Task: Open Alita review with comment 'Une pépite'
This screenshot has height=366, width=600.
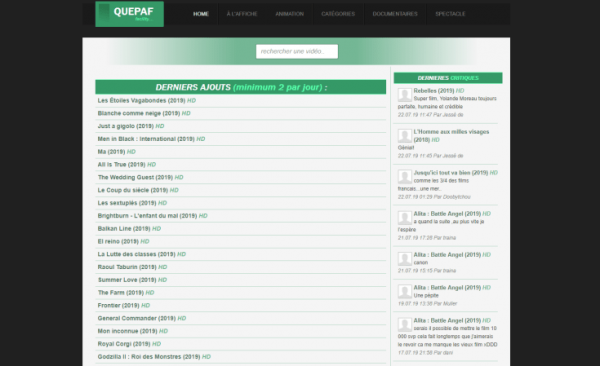Action: tap(452, 288)
